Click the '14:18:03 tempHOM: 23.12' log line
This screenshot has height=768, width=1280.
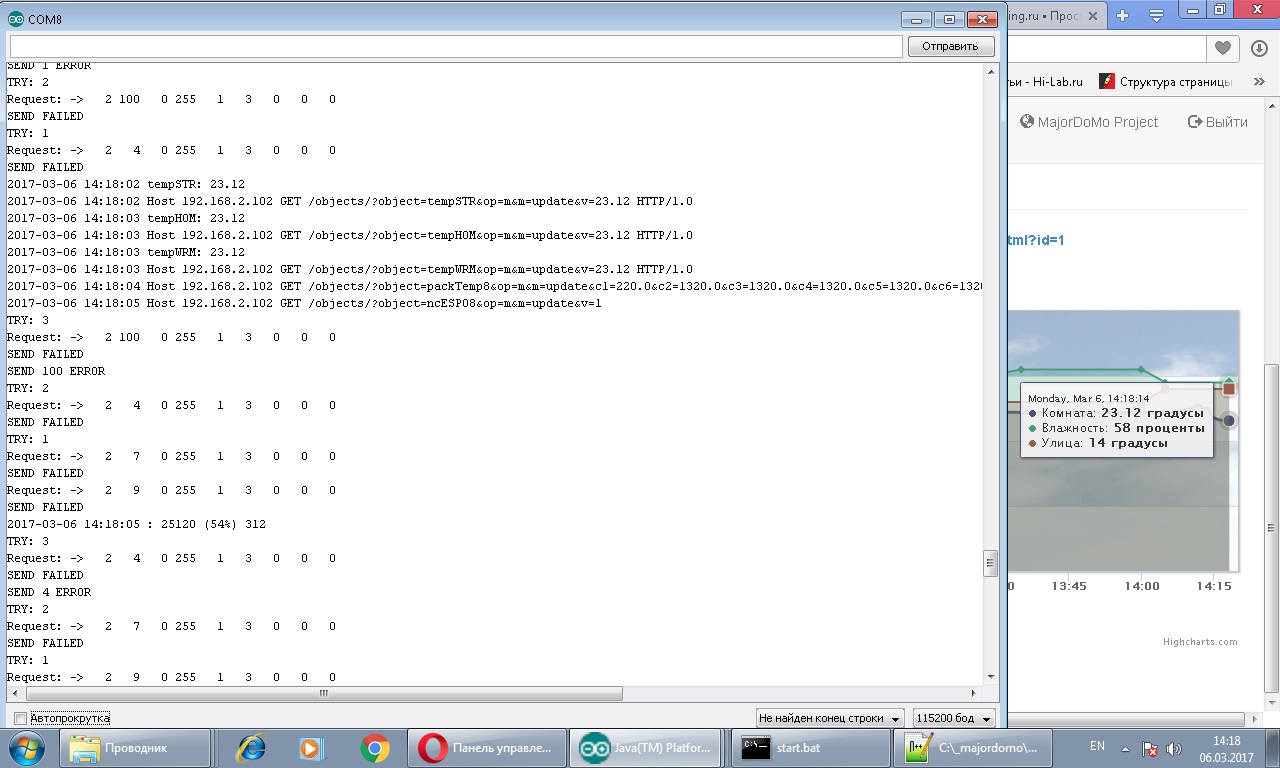click(126, 218)
